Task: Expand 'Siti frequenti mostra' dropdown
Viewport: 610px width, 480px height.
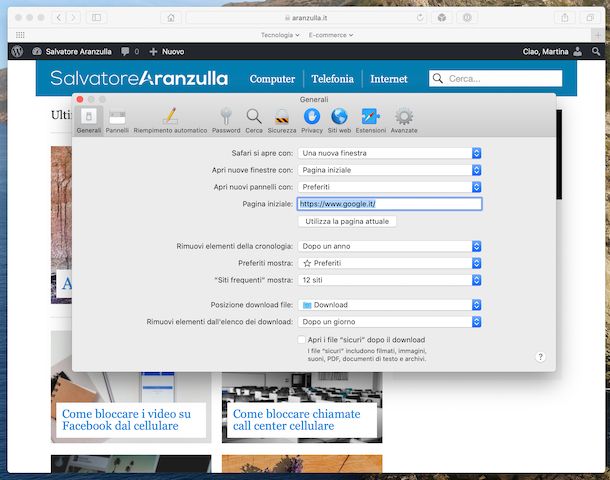Action: [x=390, y=280]
